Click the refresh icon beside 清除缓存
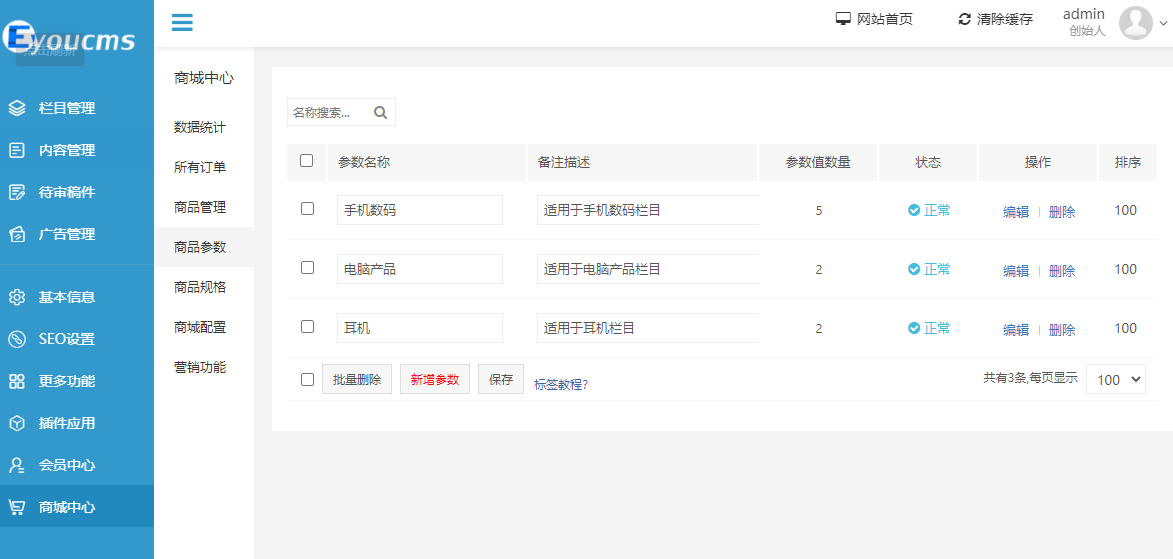 tap(965, 19)
